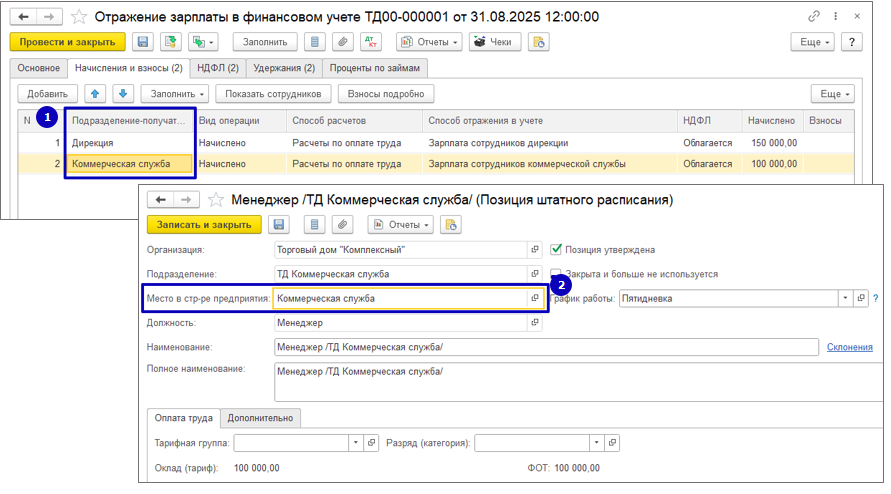Click the paperclip attachments icon in the salary document toolbar
The width and height of the screenshot is (891, 494).
[342, 42]
